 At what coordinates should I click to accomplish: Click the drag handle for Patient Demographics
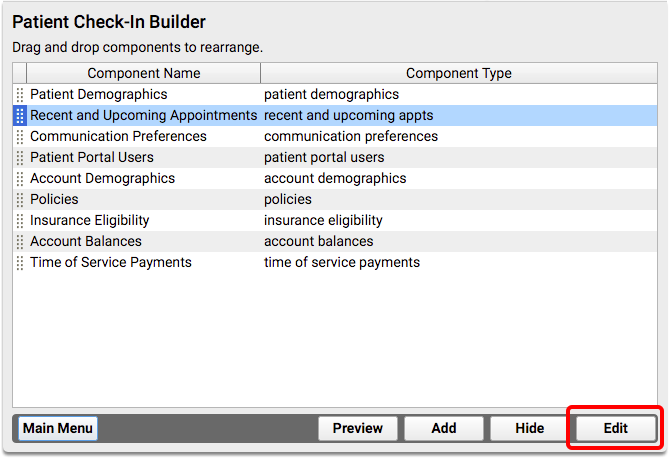point(20,94)
